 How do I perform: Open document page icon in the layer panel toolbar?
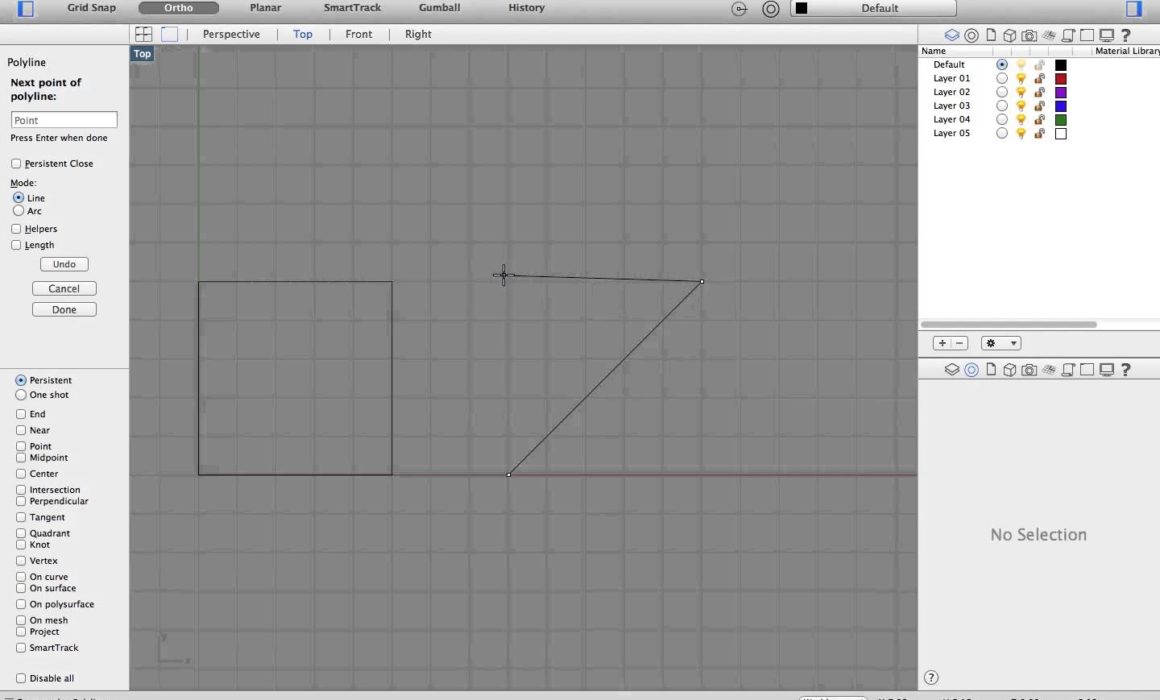[x=991, y=35]
